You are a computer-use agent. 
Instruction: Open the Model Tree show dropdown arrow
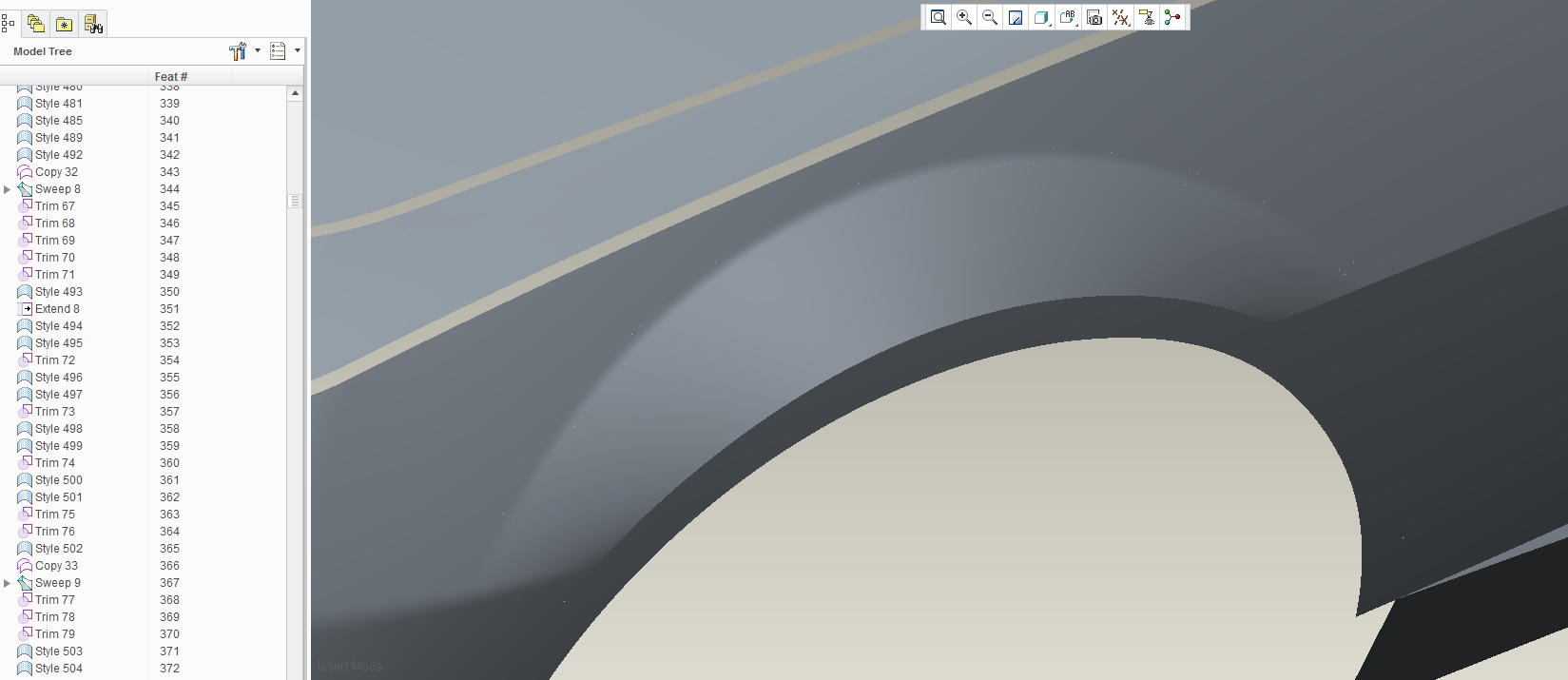coord(298,51)
